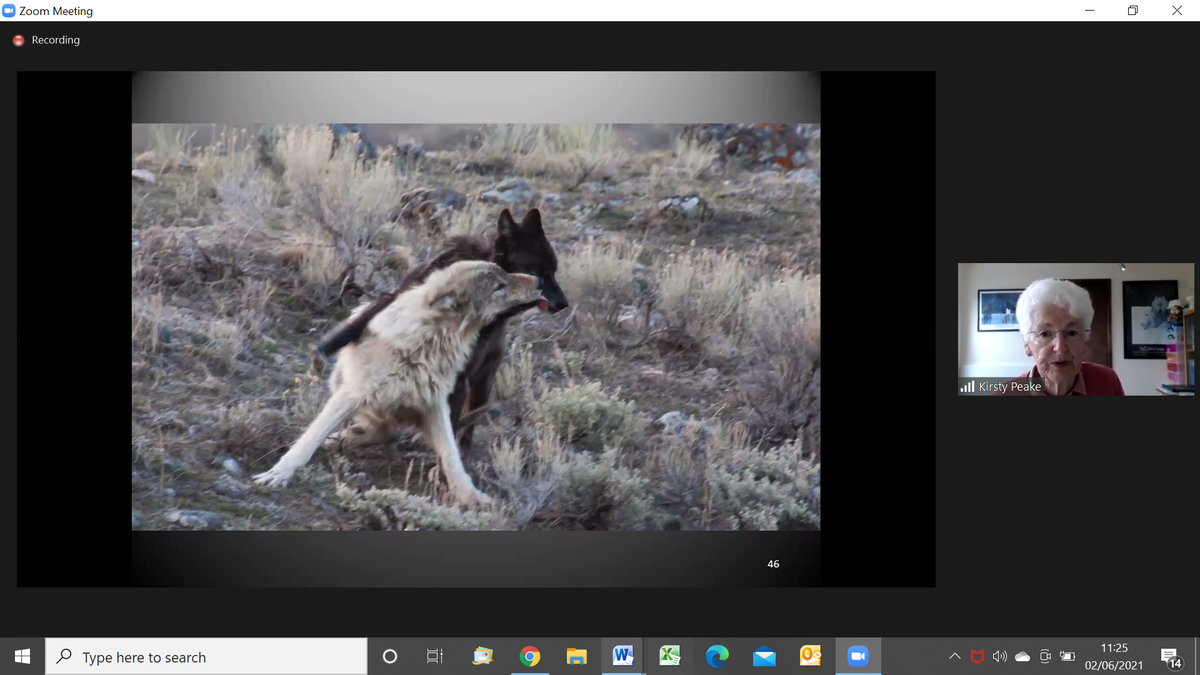The height and width of the screenshot is (675, 1200).
Task: Restore down the Zoom Meeting window
Action: (1133, 11)
